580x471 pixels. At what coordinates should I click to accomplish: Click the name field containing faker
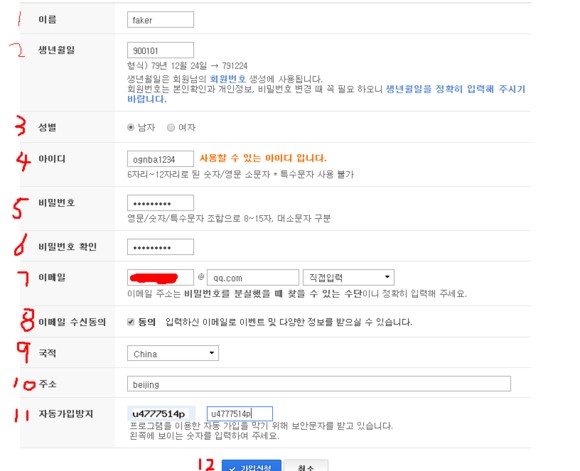coord(160,20)
